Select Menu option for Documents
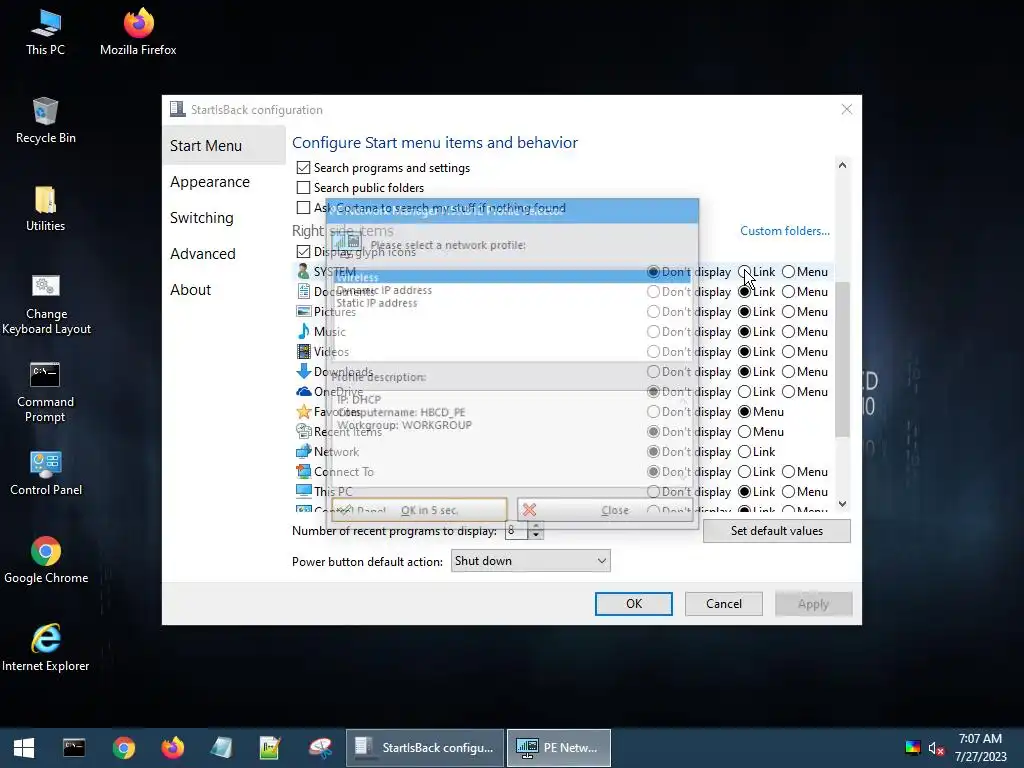 tap(788, 292)
